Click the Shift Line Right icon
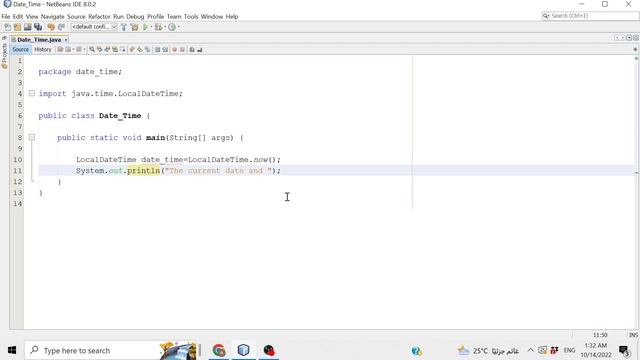This screenshot has height=360, width=640. 165,49
